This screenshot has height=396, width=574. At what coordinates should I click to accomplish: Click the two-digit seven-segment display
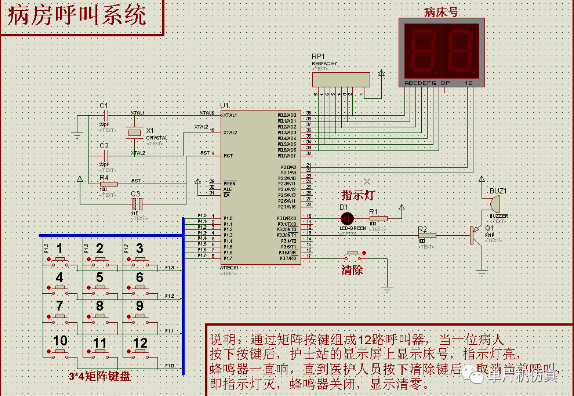pos(441,53)
